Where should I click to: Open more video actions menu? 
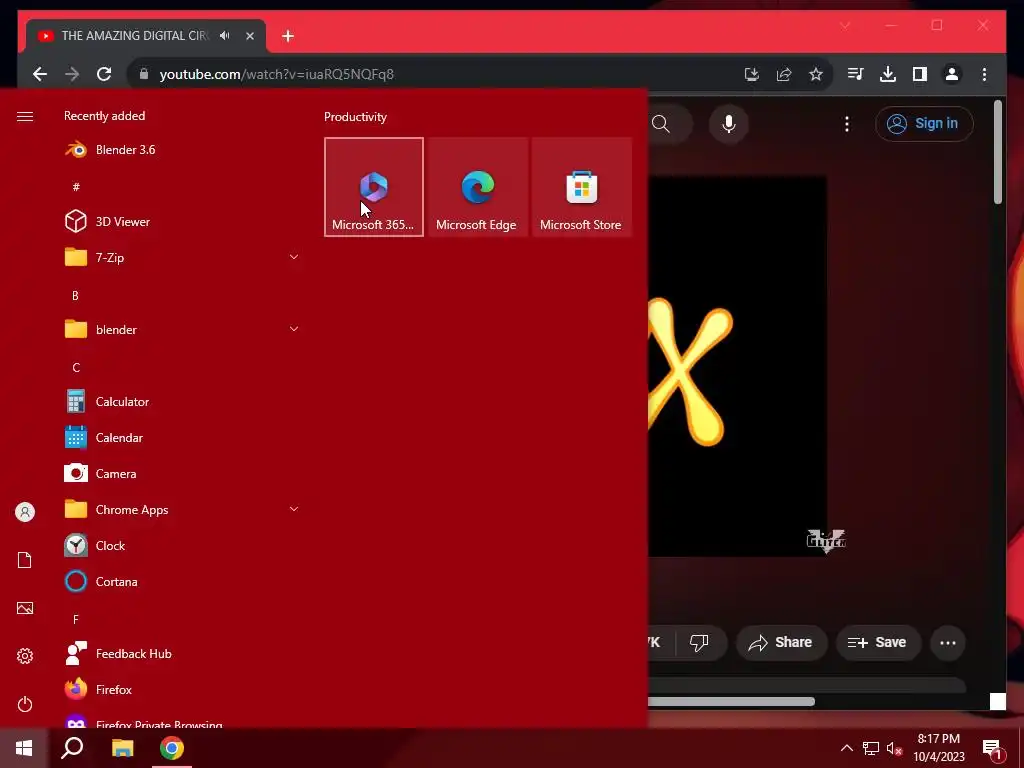(948, 643)
